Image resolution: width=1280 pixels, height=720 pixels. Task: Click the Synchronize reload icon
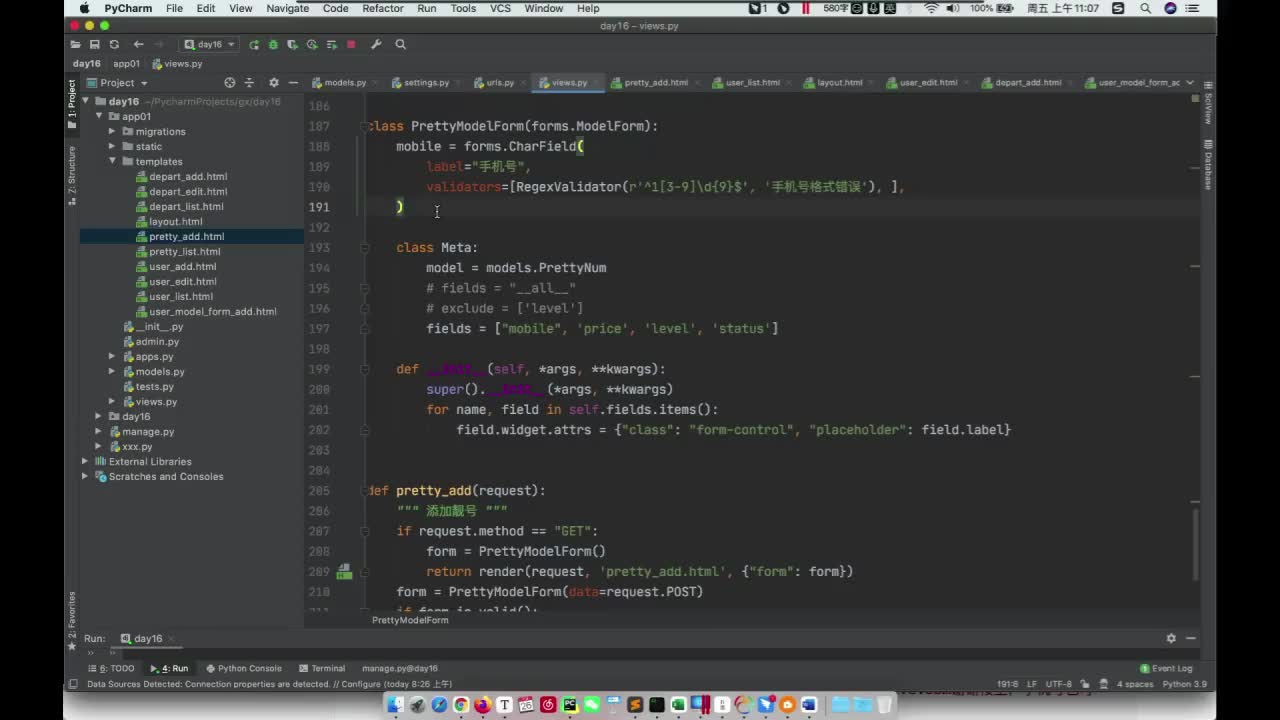(x=114, y=45)
